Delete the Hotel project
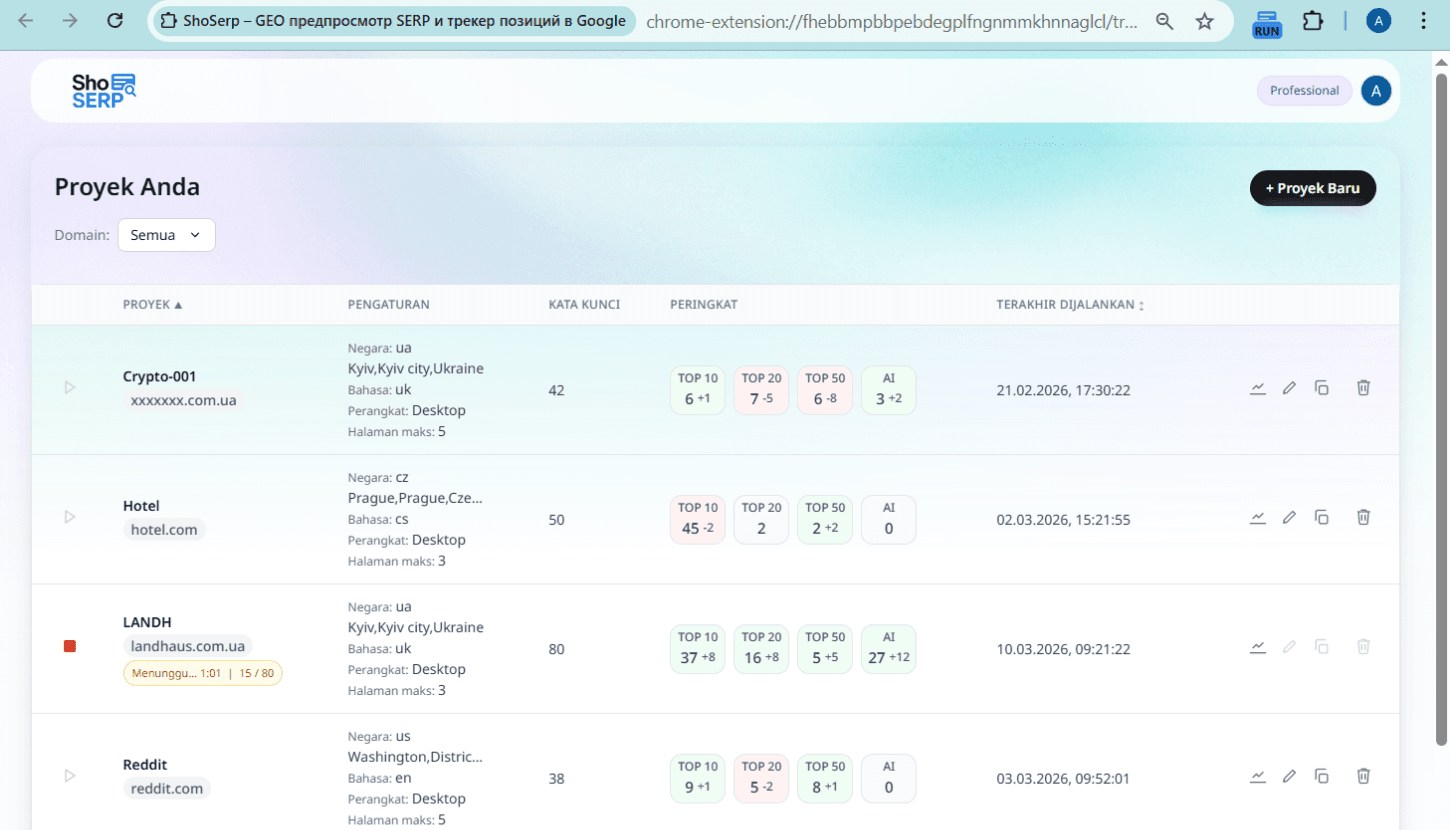Image resolution: width=1450 pixels, height=830 pixels. click(1363, 517)
